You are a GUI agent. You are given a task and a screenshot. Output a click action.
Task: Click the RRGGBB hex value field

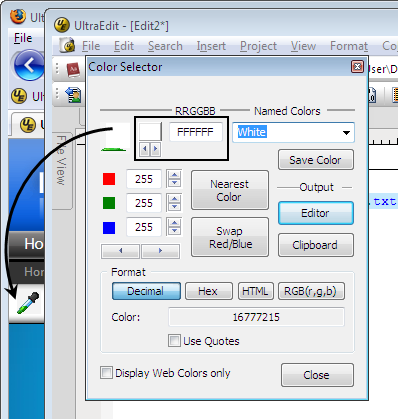click(195, 132)
